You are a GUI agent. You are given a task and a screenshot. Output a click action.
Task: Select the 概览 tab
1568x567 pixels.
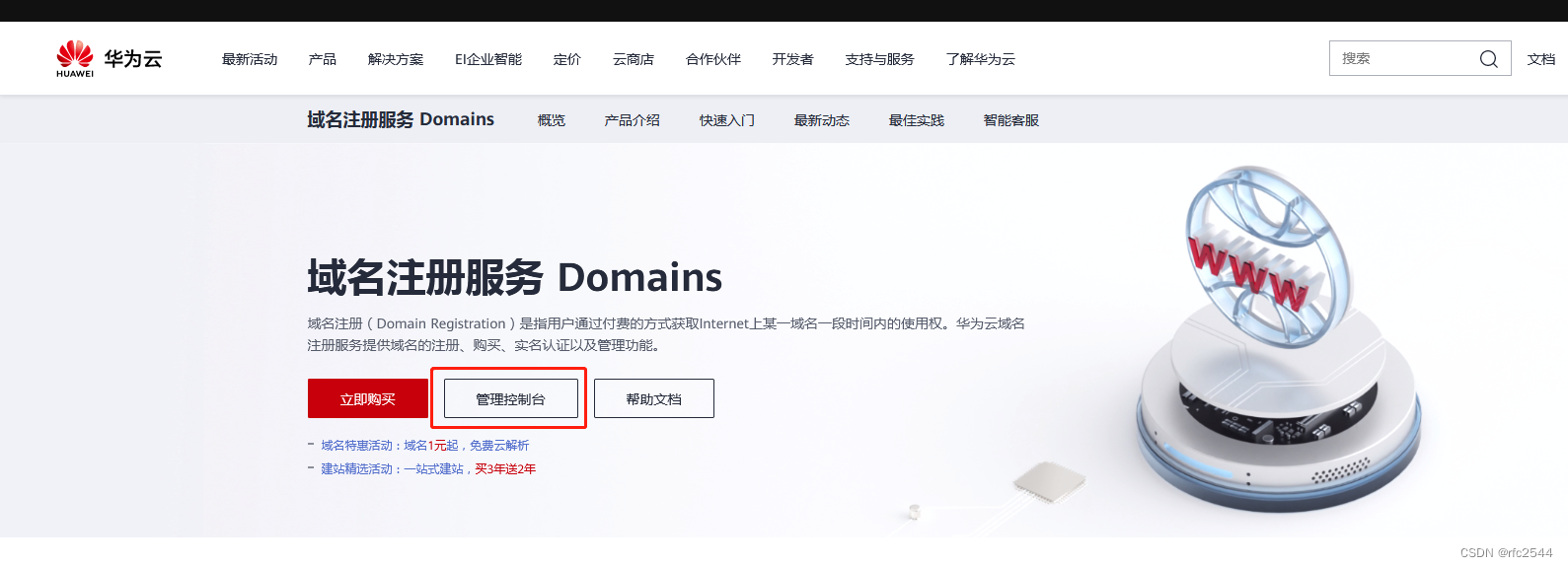click(552, 120)
